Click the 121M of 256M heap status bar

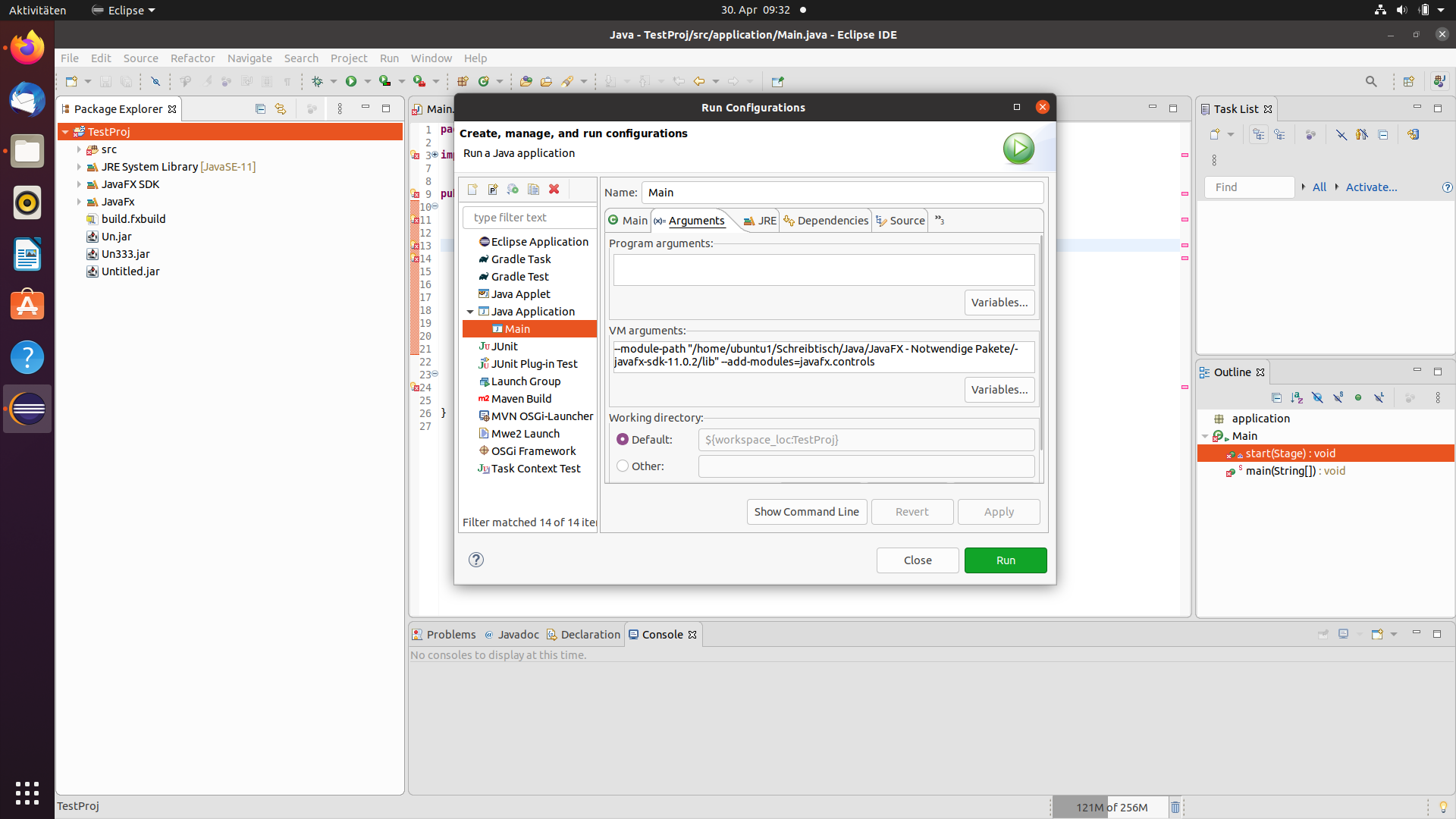tap(1111, 808)
